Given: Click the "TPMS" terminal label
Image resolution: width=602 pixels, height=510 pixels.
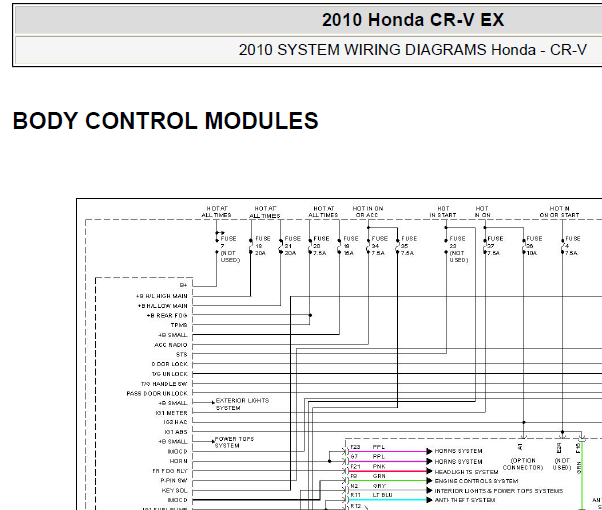Looking at the screenshot, I should click(179, 325).
